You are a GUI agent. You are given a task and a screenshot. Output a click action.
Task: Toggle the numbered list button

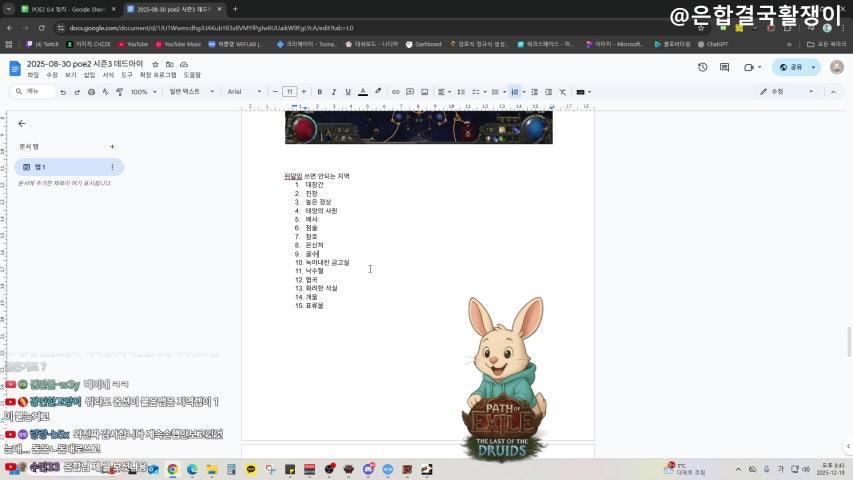[515, 92]
